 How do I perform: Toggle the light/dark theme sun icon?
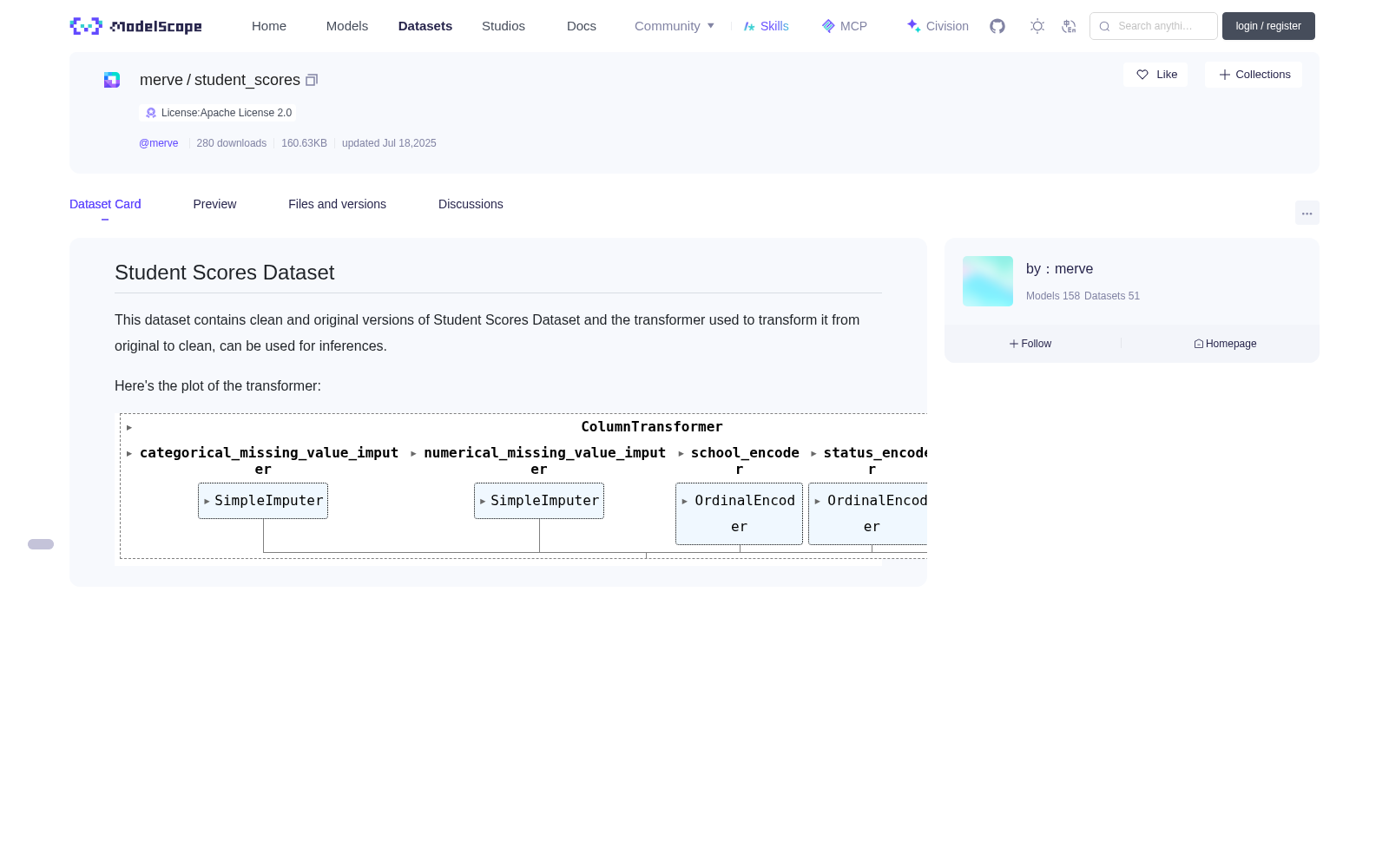click(x=1037, y=26)
